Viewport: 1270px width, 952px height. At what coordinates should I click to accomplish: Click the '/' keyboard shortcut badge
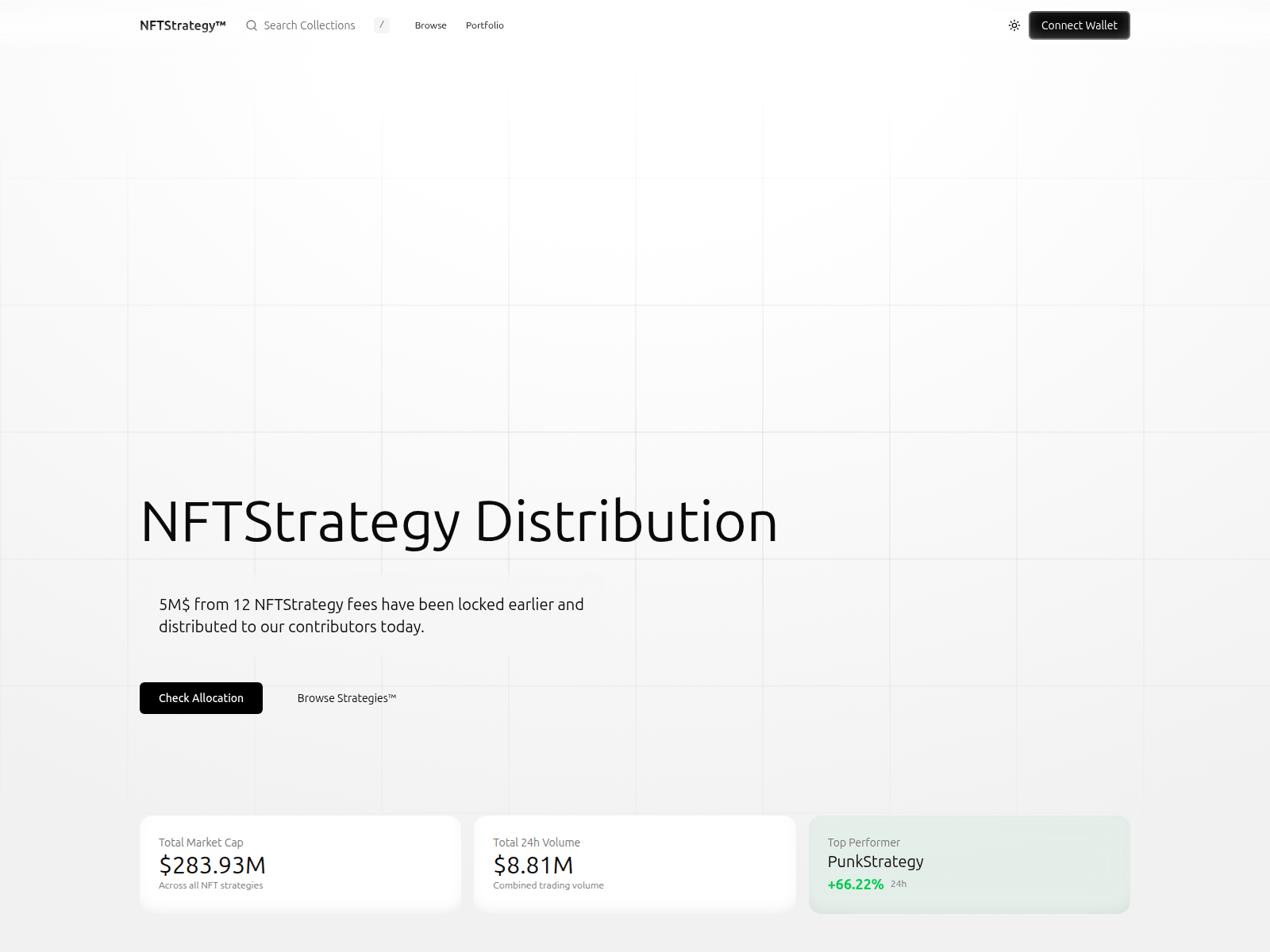point(382,25)
